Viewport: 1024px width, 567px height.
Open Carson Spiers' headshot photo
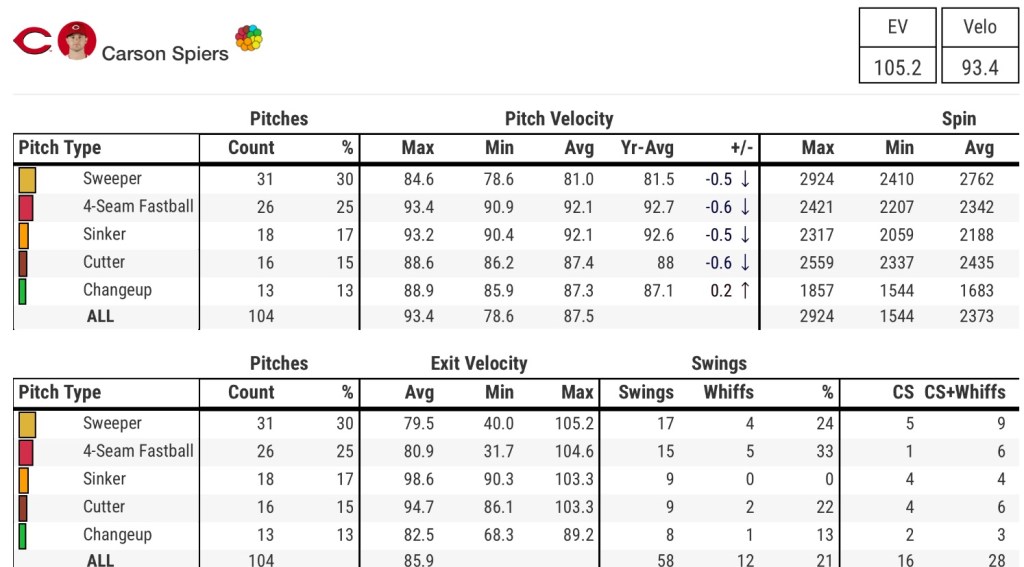[x=77, y=41]
